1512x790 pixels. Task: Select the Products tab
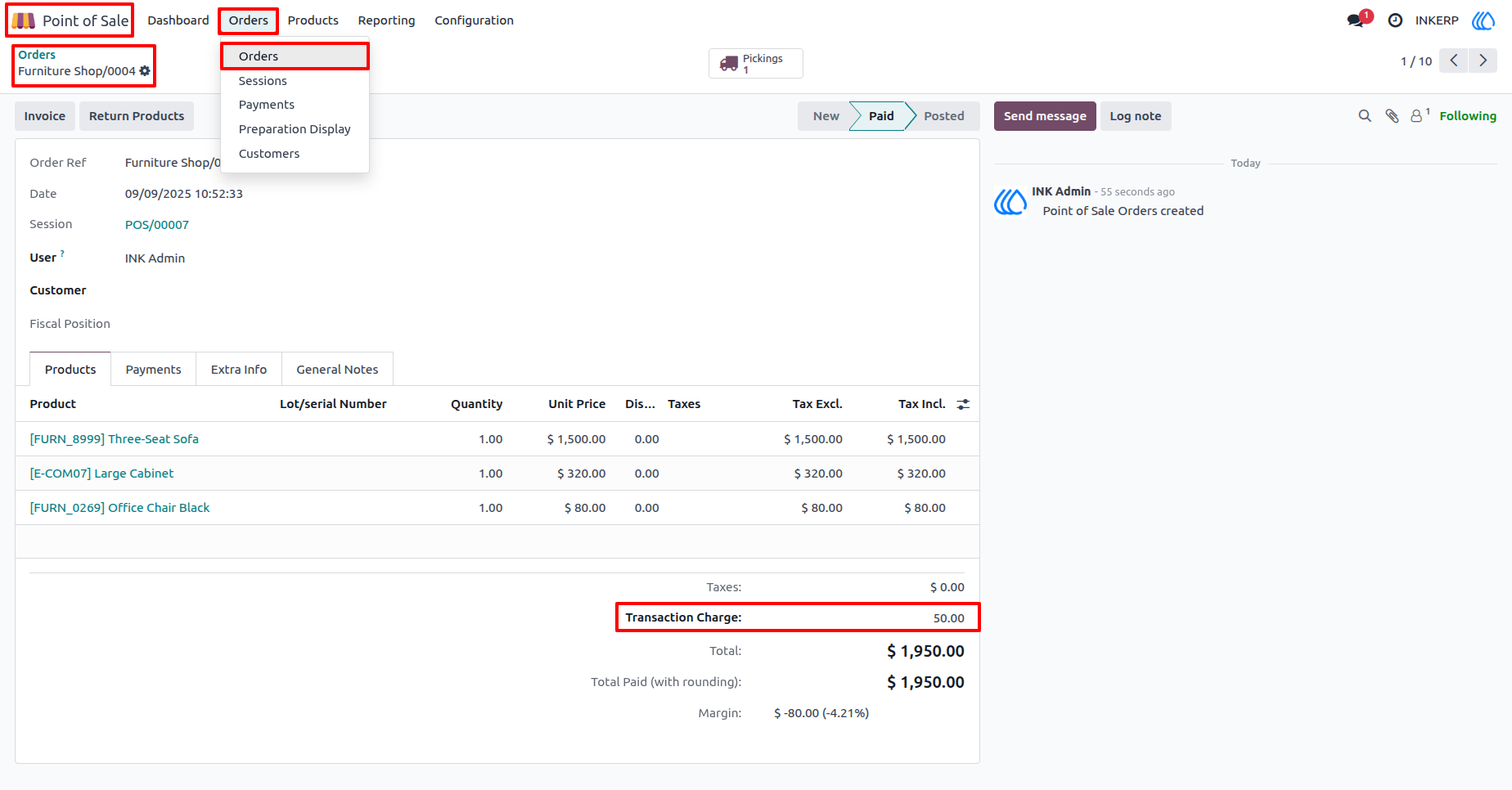click(x=70, y=370)
